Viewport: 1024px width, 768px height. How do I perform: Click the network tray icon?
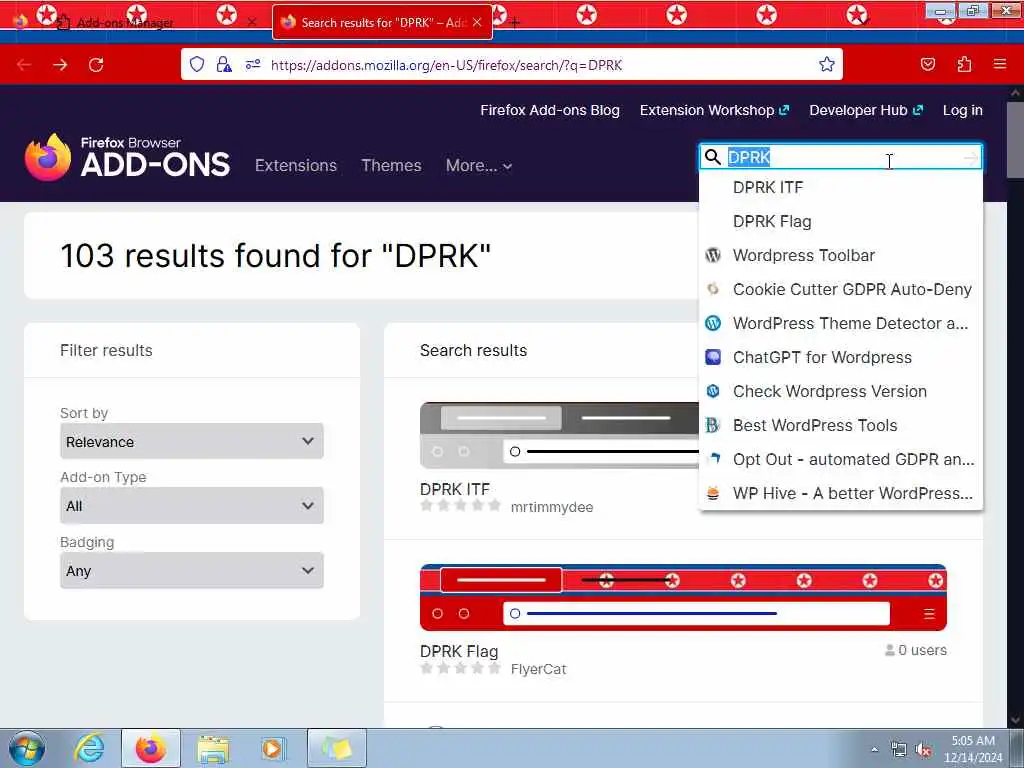click(899, 750)
